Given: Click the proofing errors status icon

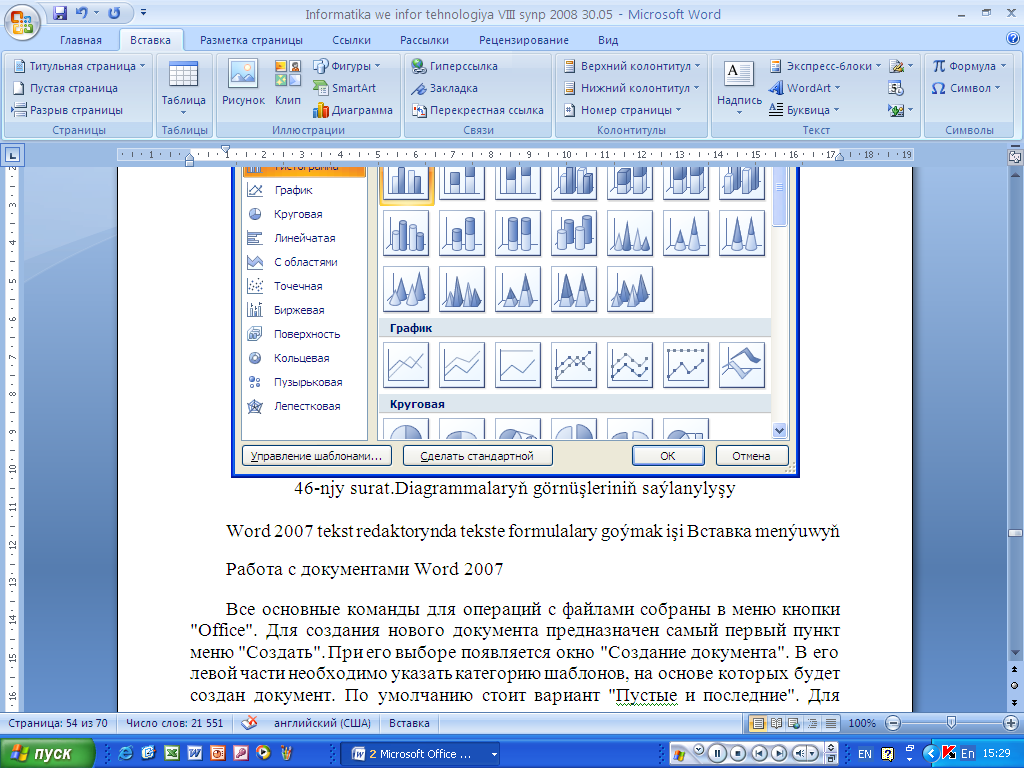Looking at the screenshot, I should 249,723.
